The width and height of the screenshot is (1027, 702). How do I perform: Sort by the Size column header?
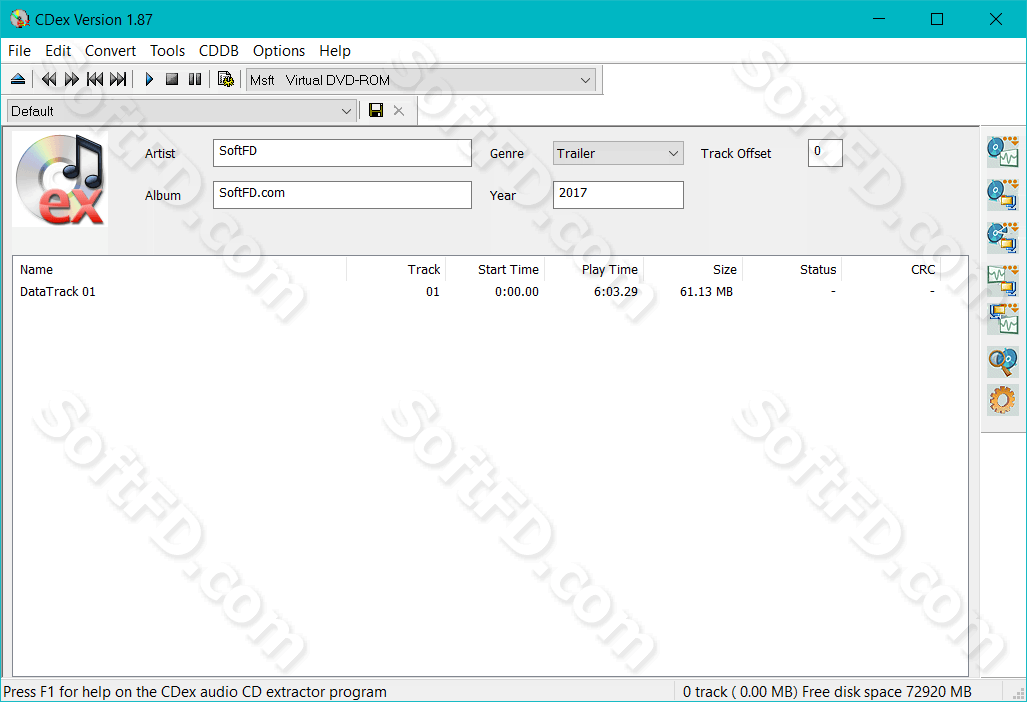tap(693, 269)
